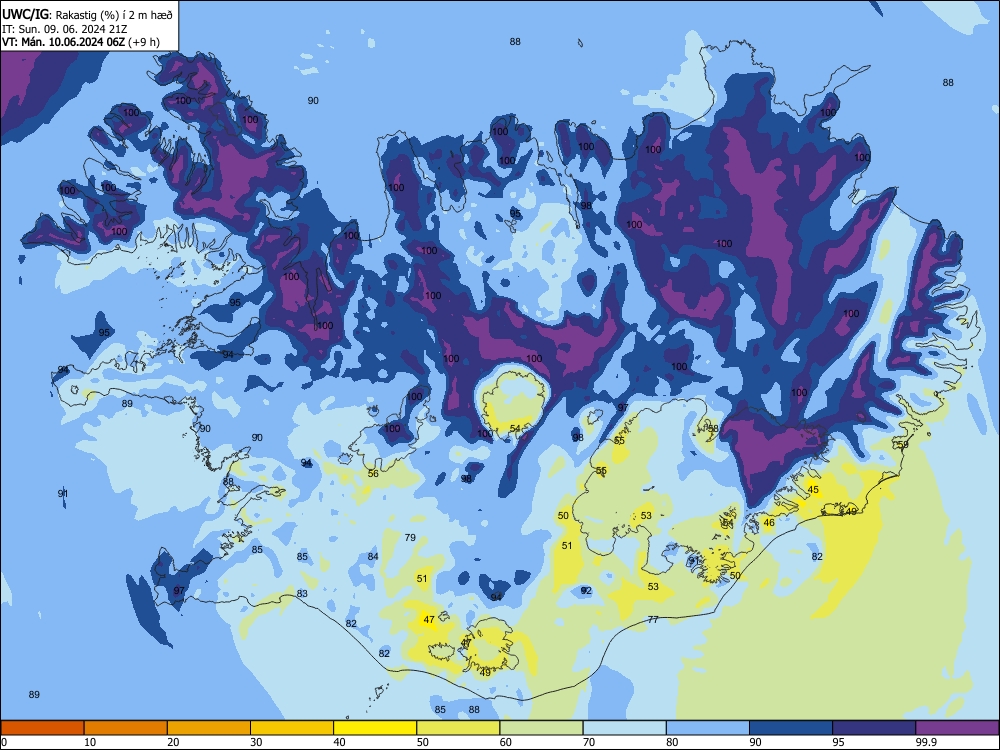Screen dimensions: 1000x750
Task: Select the bright yellow 40–50 legend swatch
Action: coord(375,728)
